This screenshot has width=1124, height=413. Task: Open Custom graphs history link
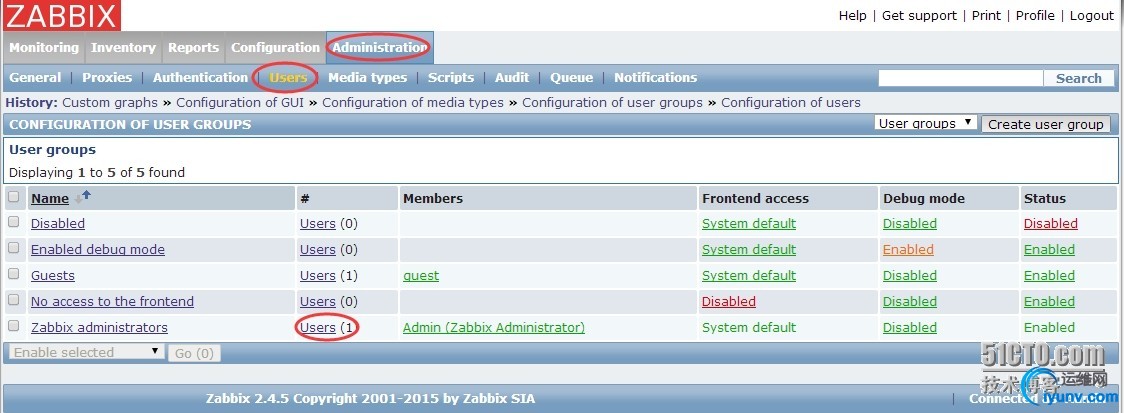(110, 103)
